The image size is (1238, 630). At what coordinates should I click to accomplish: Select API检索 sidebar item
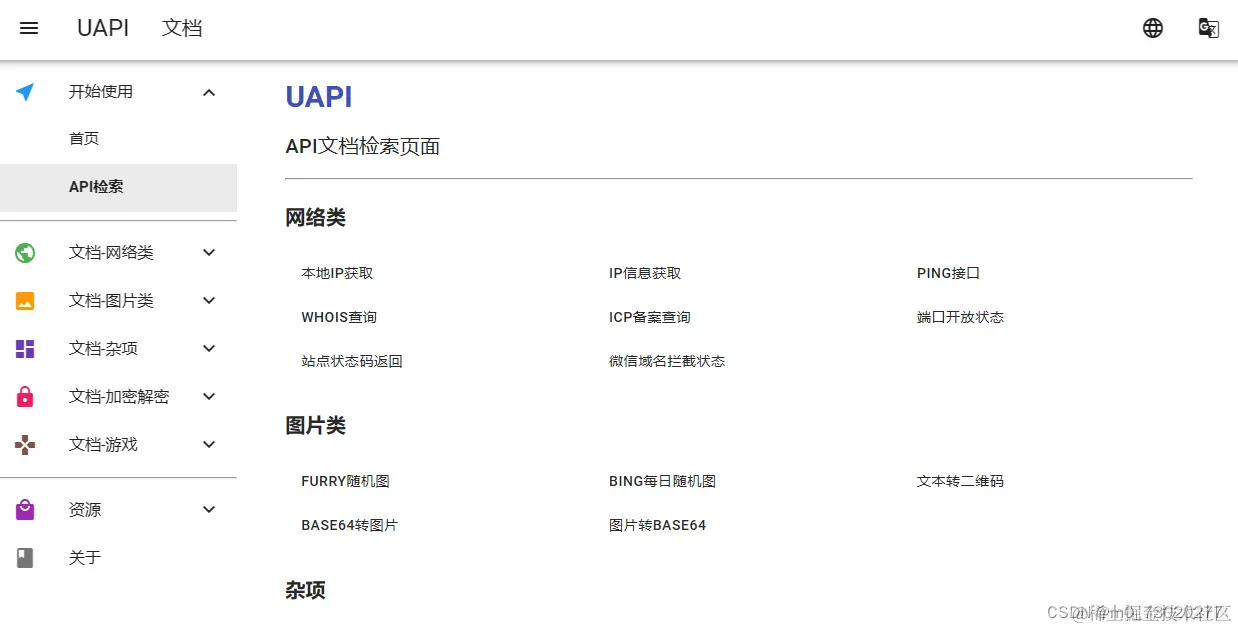118,187
